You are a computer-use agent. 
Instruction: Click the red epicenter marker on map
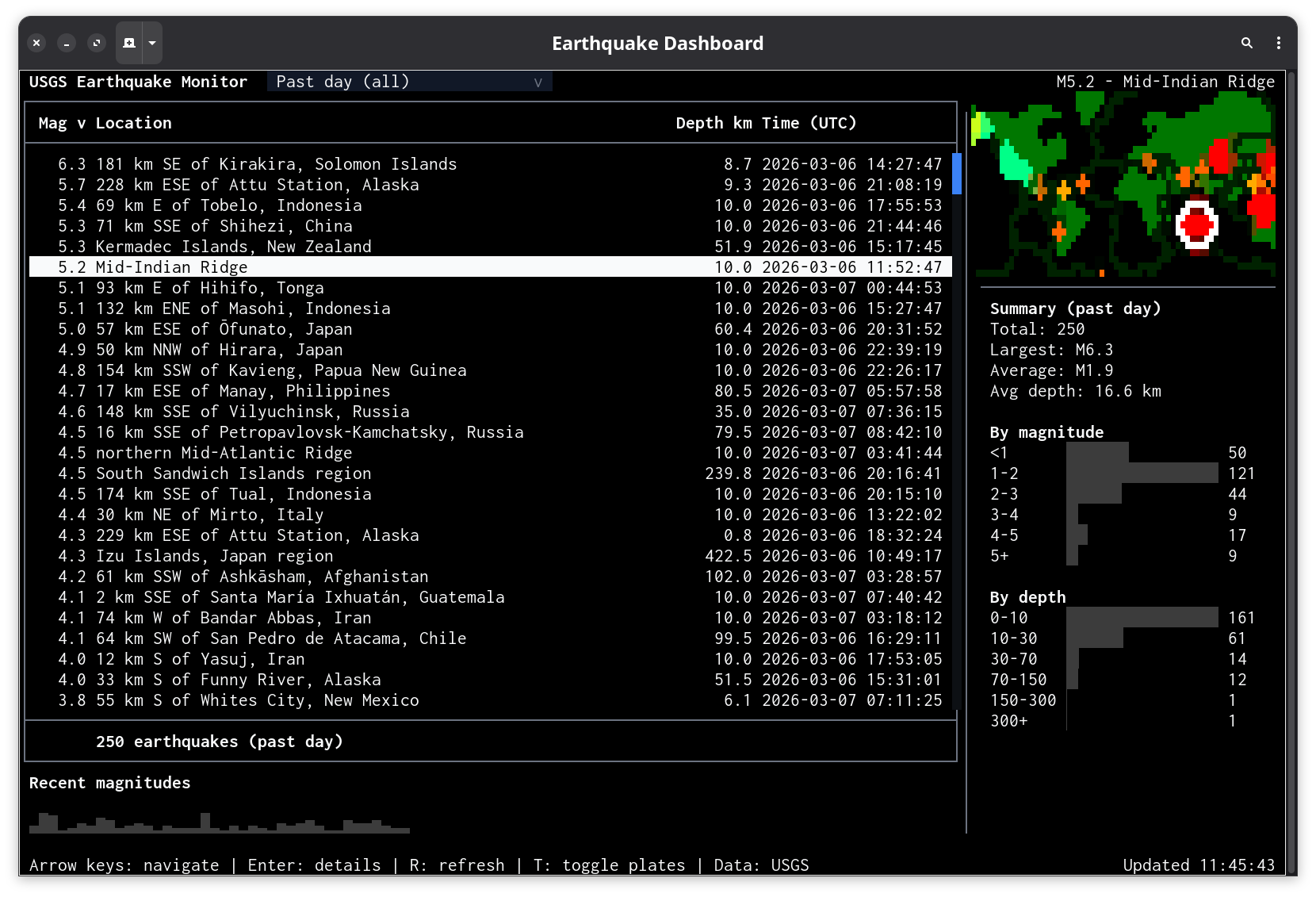tap(1196, 226)
